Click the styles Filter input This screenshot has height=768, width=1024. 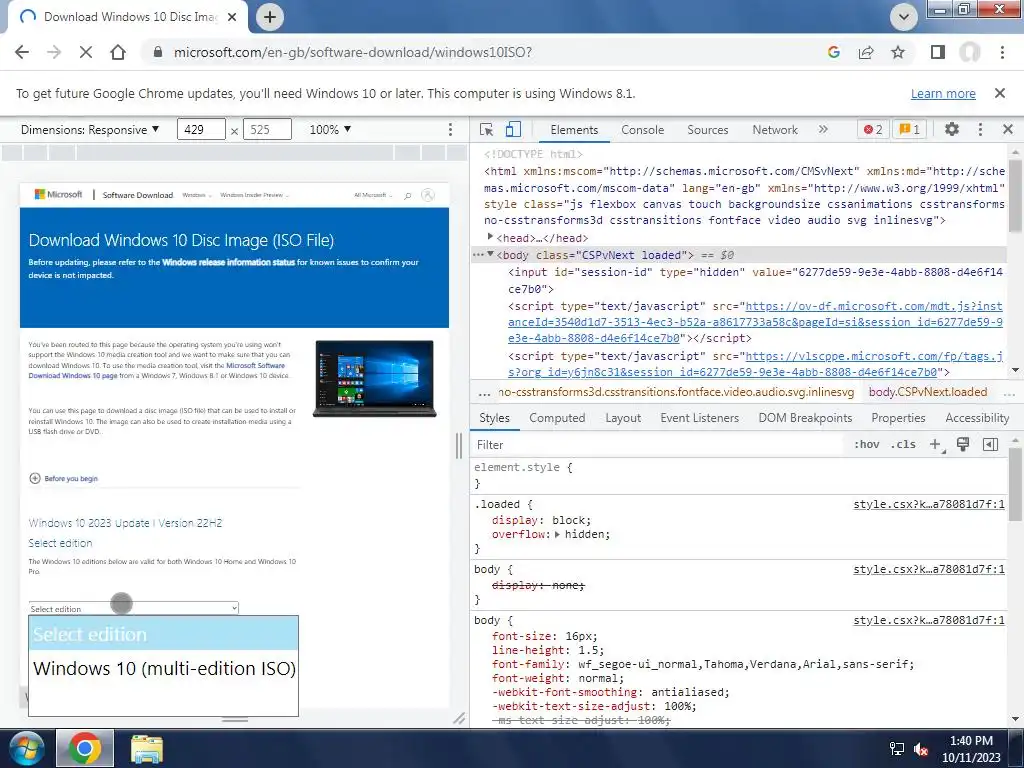tap(658, 445)
